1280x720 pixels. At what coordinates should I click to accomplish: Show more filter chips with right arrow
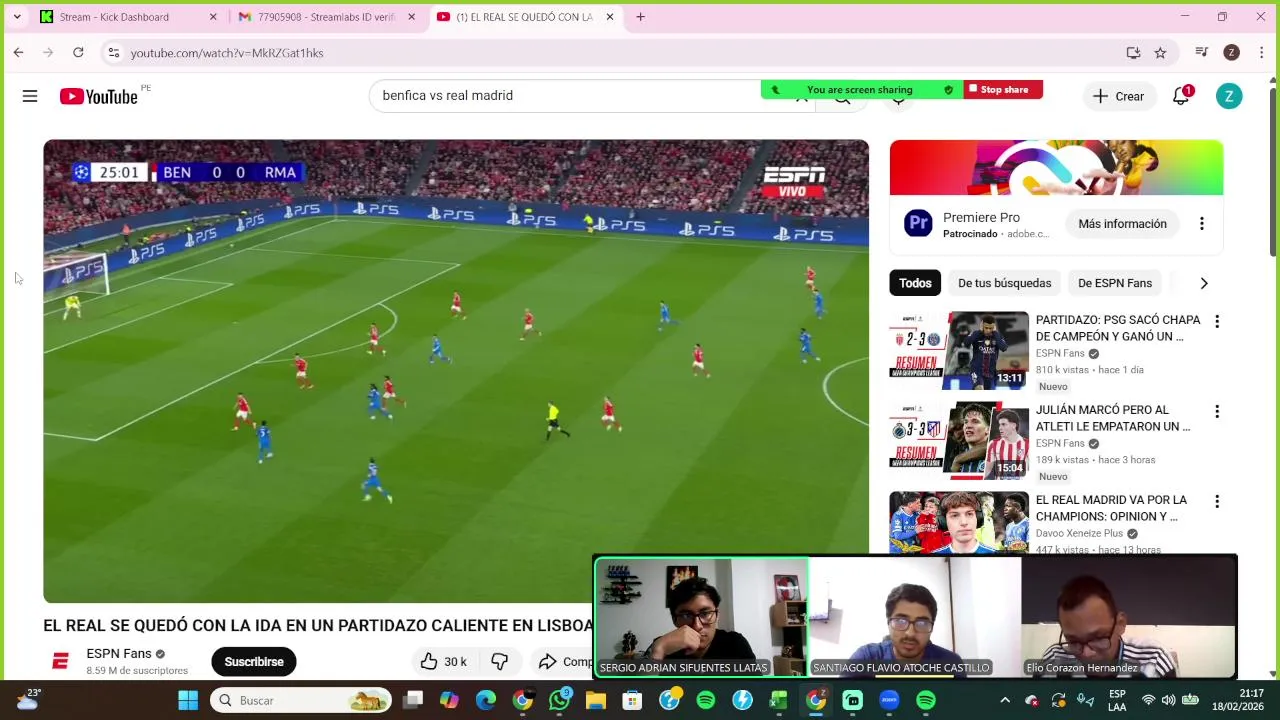1204,283
